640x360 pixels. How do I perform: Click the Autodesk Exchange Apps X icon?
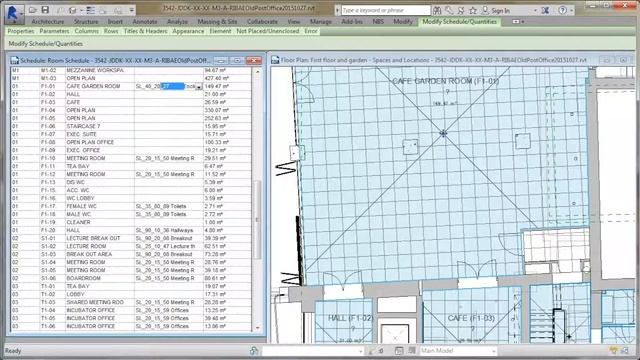pyautogui.click(x=545, y=10)
